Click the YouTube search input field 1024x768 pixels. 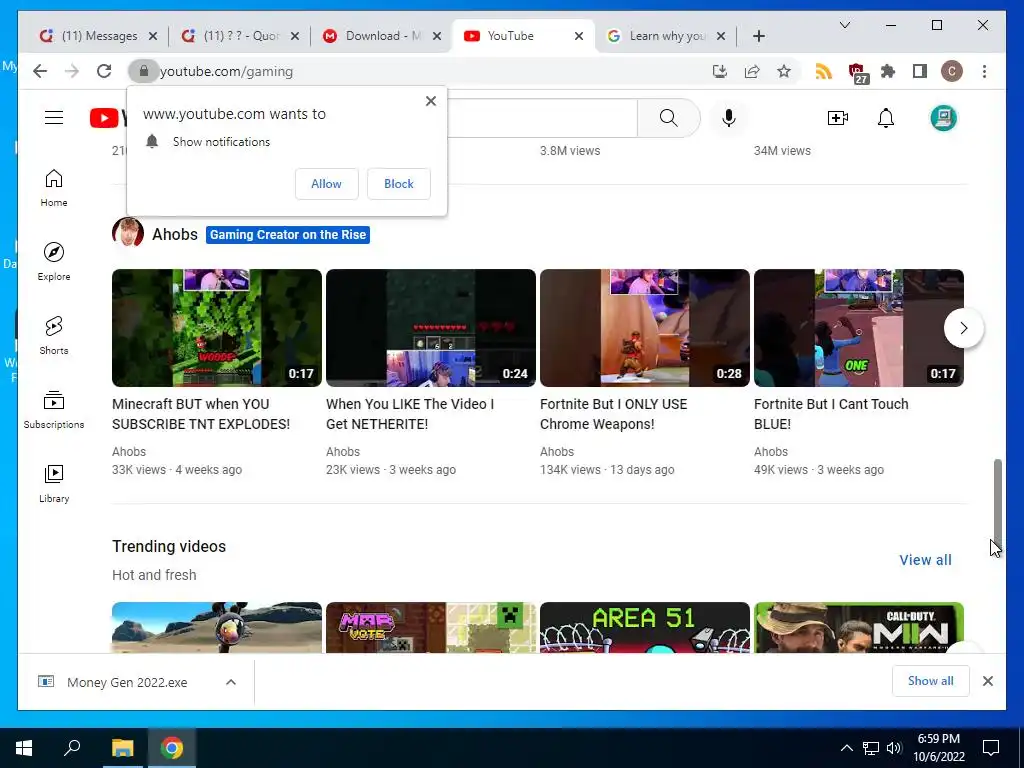pyautogui.click(x=542, y=118)
